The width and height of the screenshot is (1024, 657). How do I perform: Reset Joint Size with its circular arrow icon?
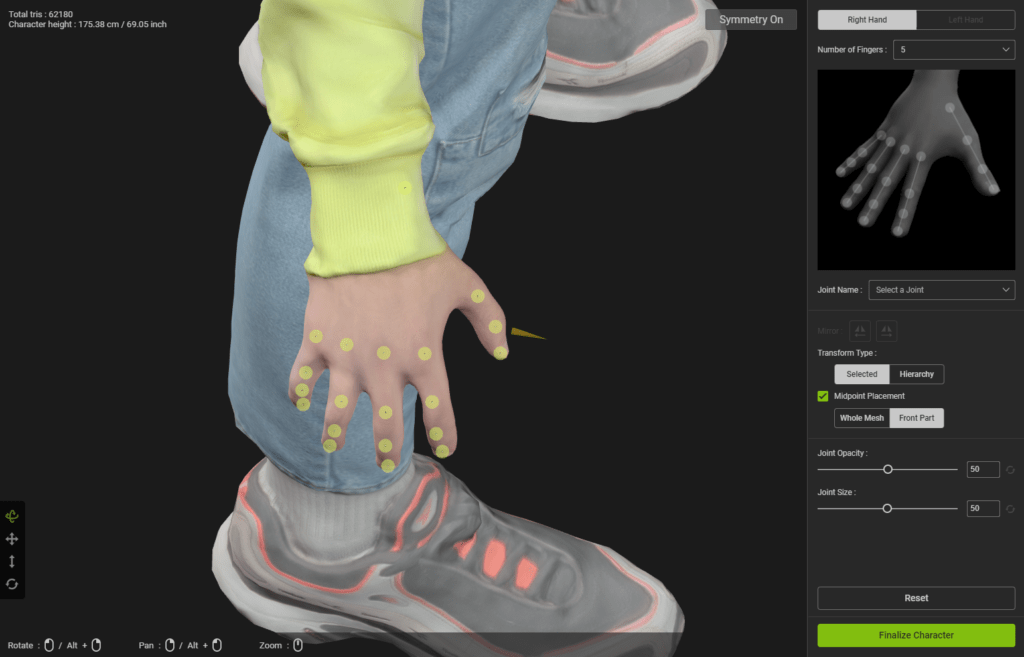pyautogui.click(x=1010, y=509)
